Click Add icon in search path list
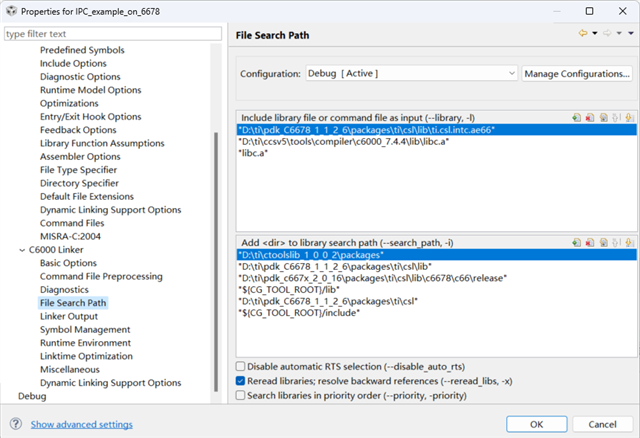This screenshot has height=438, width=640. [x=577, y=243]
